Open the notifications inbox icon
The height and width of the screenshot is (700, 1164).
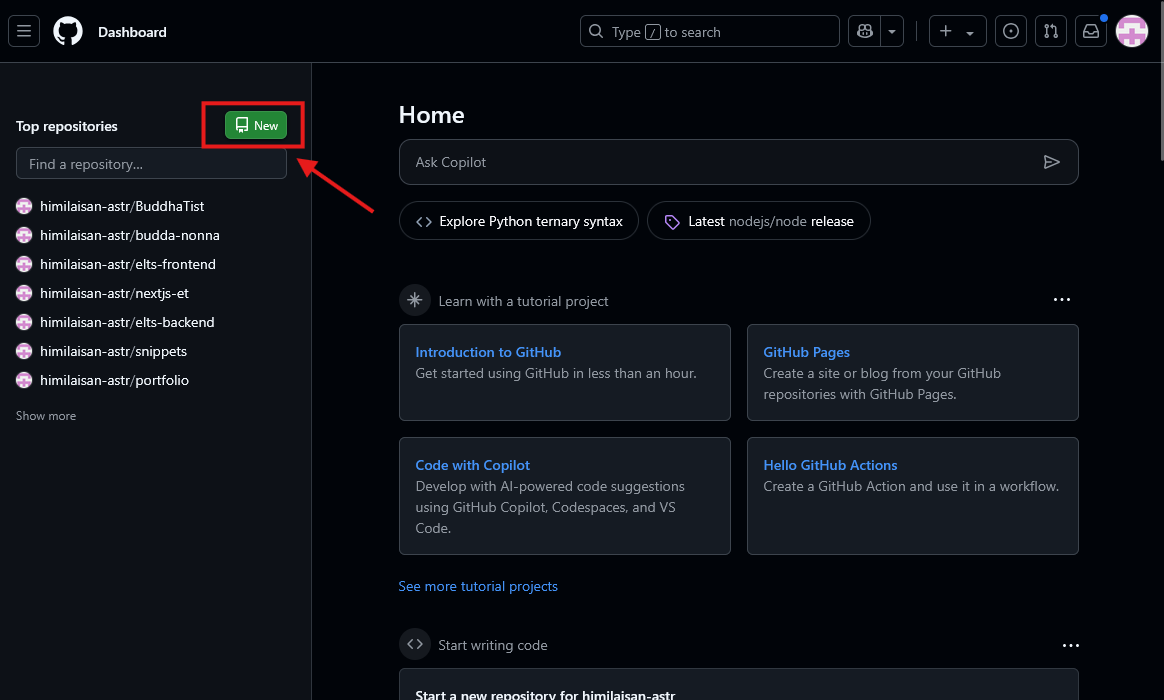1091,31
